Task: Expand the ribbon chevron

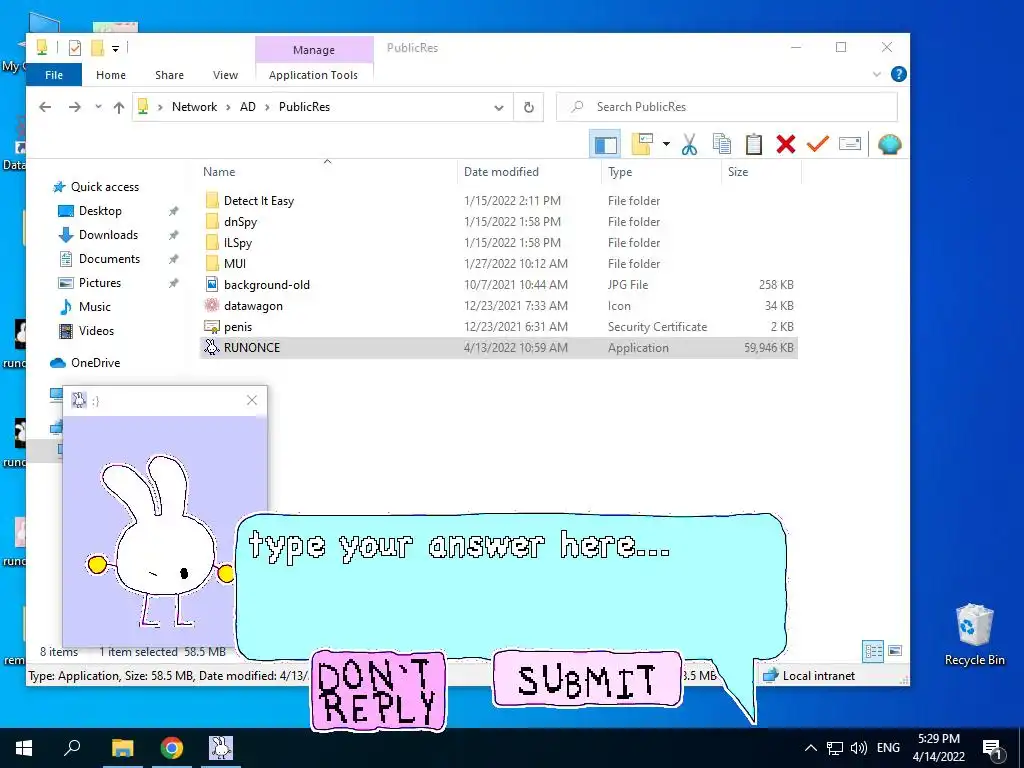Action: pos(877,74)
